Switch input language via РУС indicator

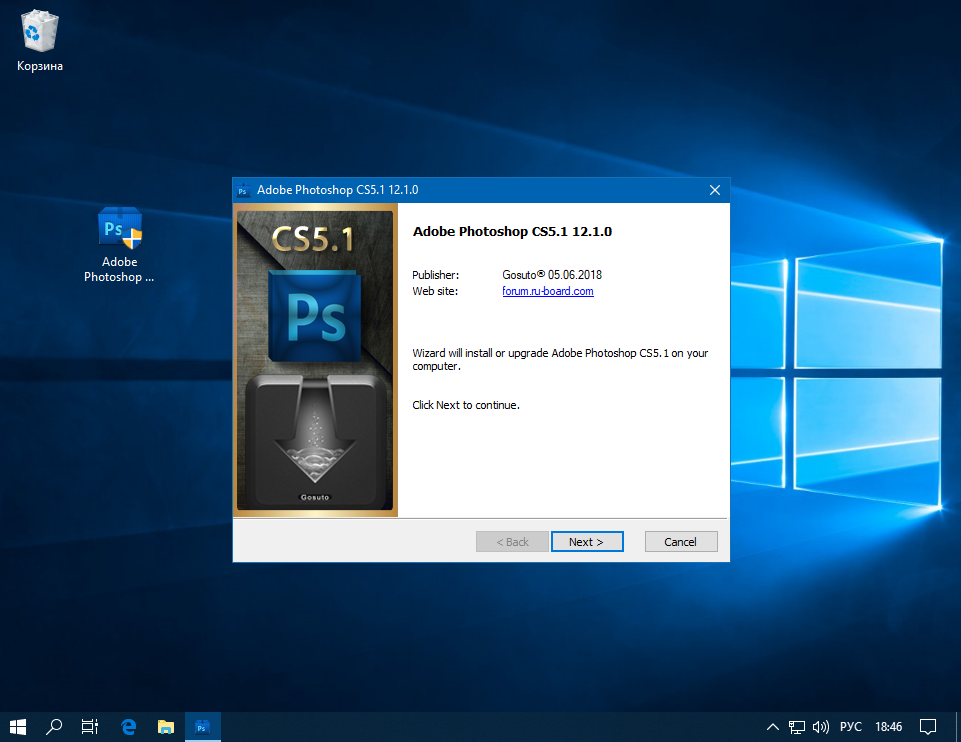(850, 726)
